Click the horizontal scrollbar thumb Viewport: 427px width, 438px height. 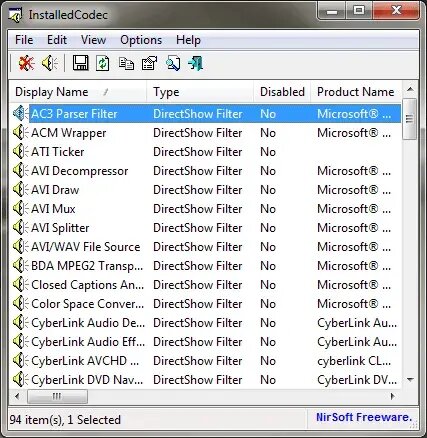(x=57, y=396)
